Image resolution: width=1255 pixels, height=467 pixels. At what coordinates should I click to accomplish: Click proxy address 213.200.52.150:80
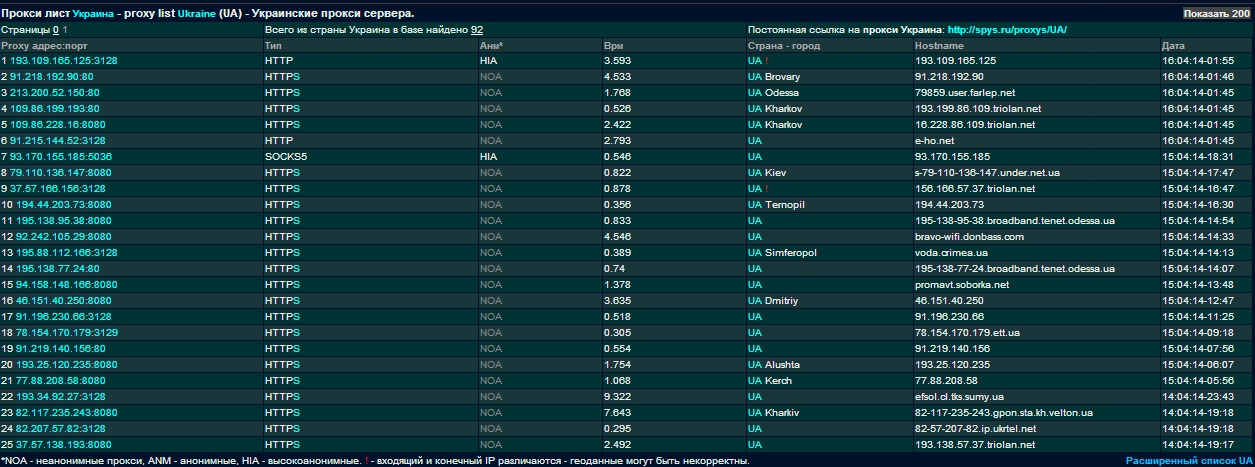point(55,93)
